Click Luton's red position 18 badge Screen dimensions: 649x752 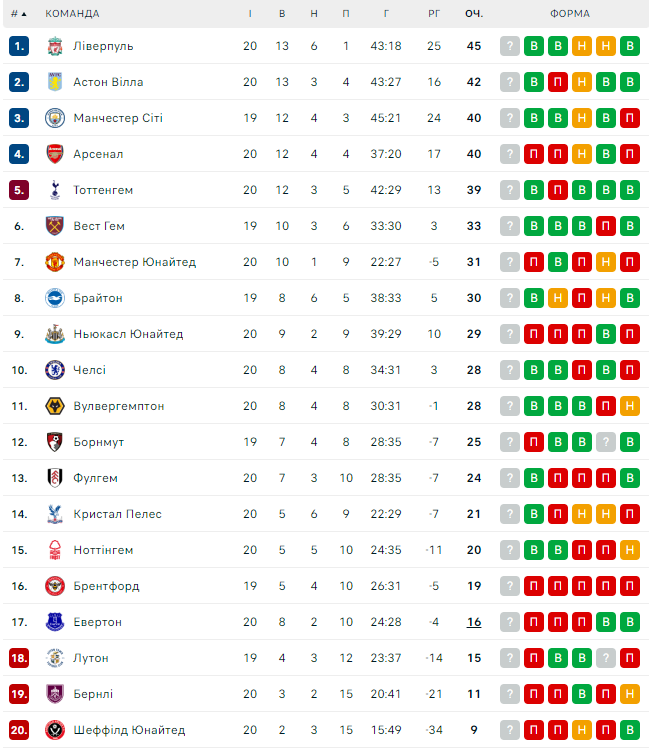click(19, 658)
